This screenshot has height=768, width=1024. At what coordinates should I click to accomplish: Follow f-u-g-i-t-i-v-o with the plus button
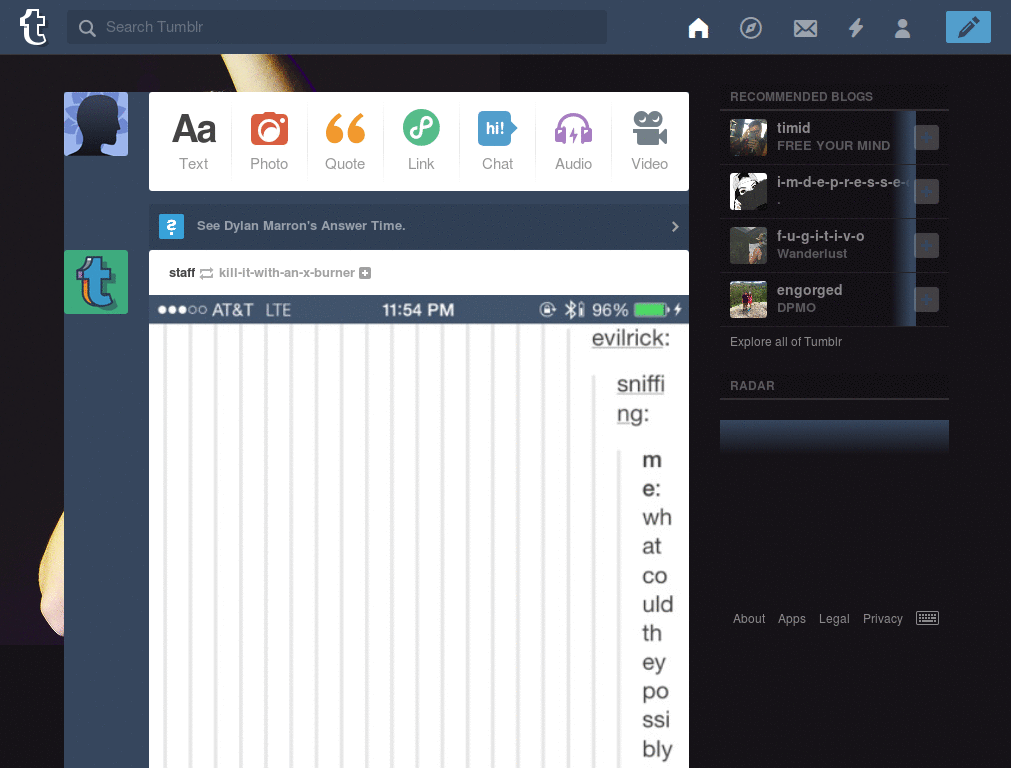click(x=927, y=246)
